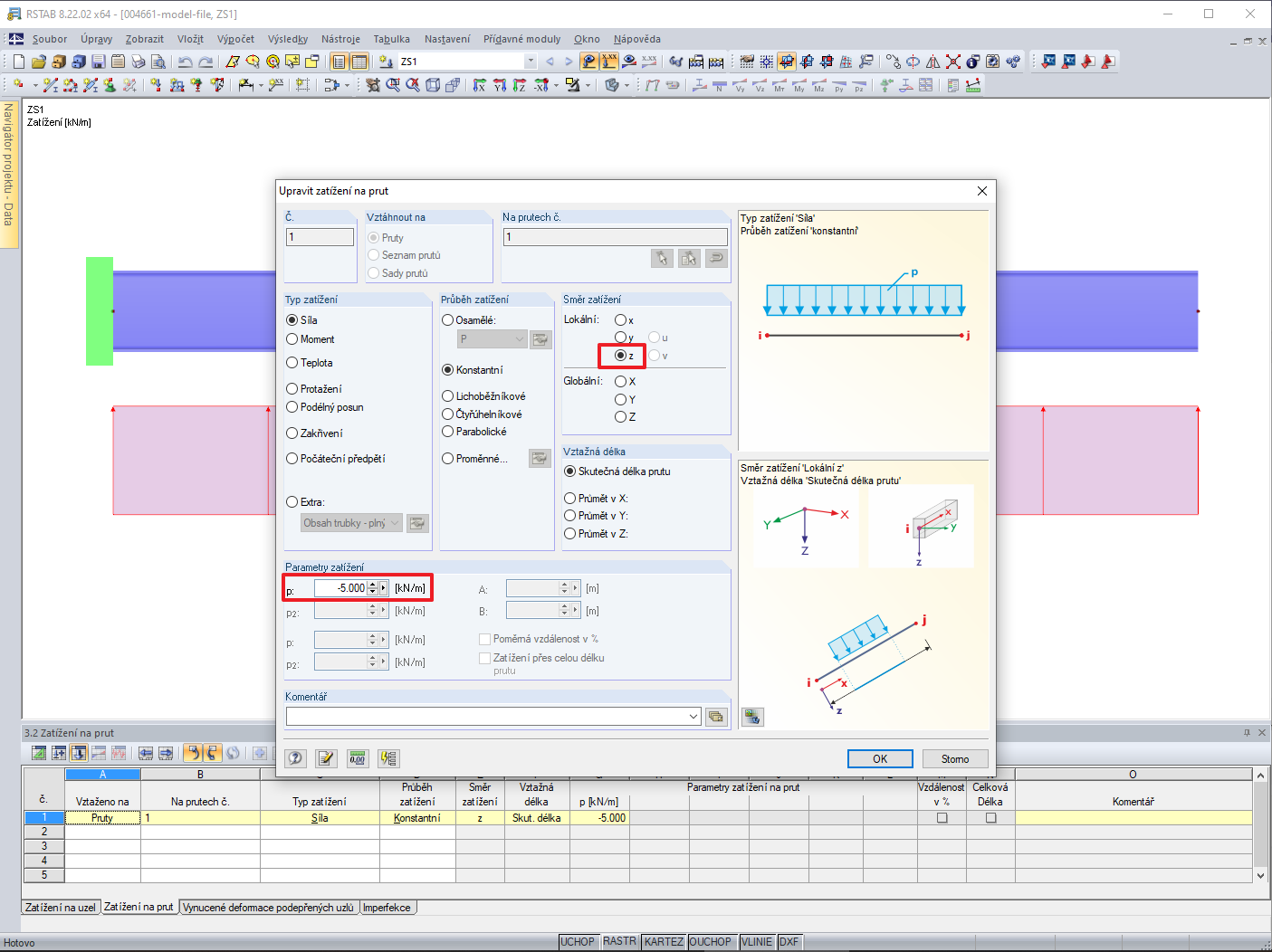Expand the Komentář combo box dropdown
1272x952 pixels.
point(693,717)
